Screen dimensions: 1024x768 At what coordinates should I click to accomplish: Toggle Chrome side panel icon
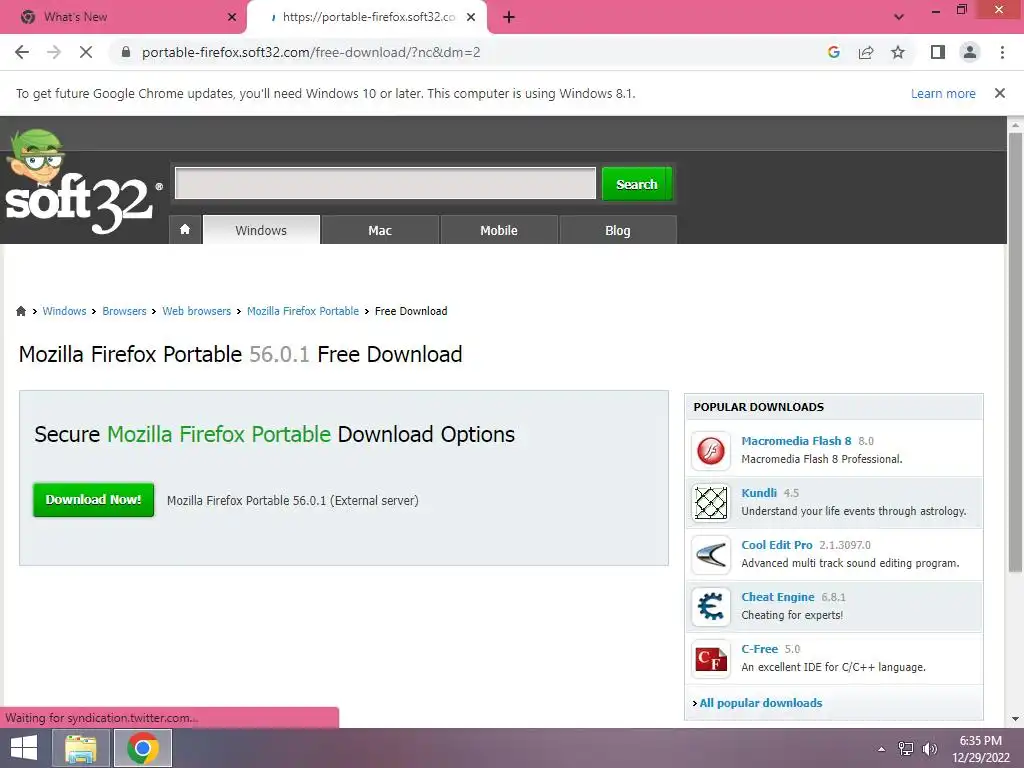(938, 52)
